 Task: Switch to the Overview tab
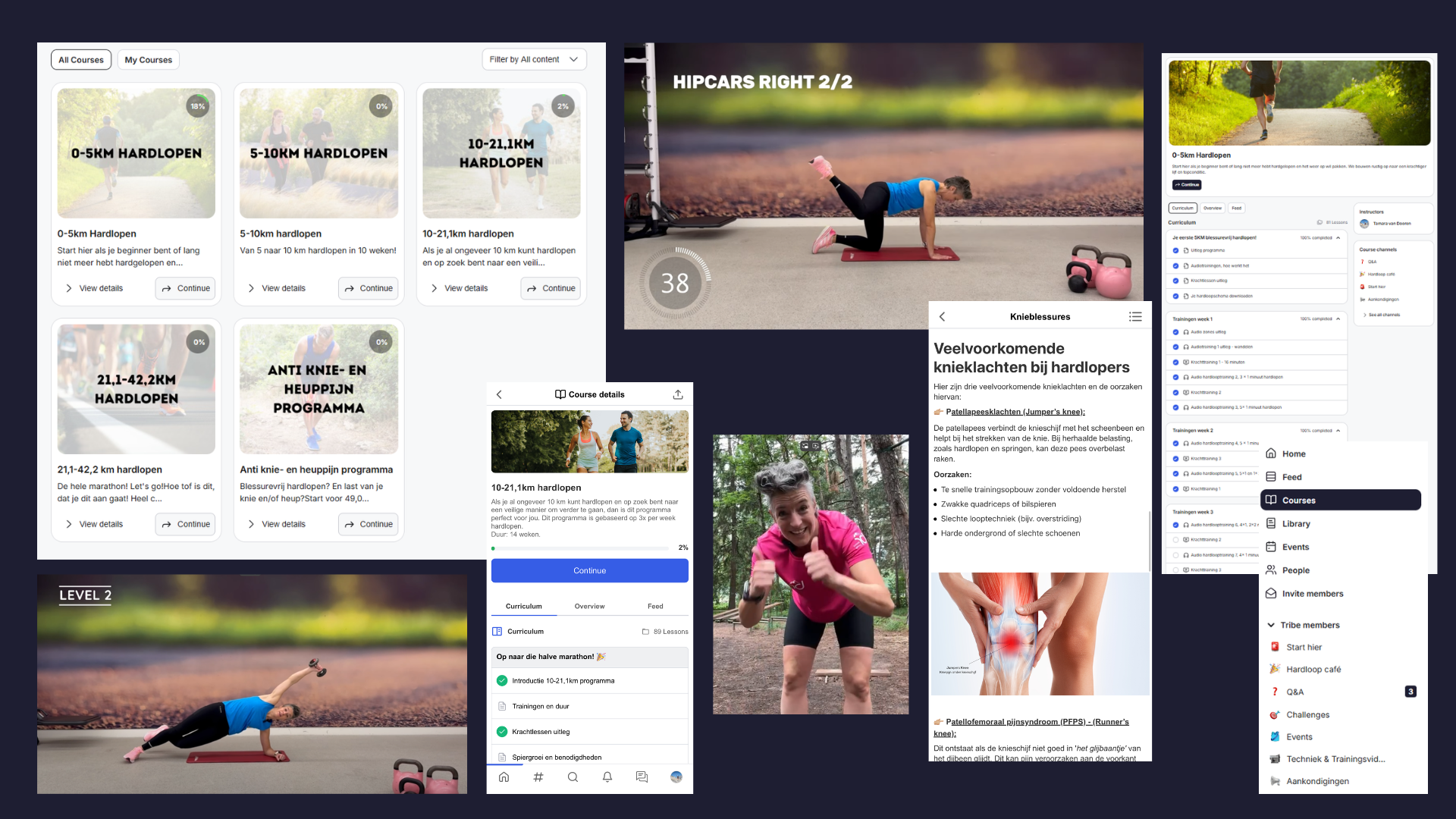pos(589,606)
